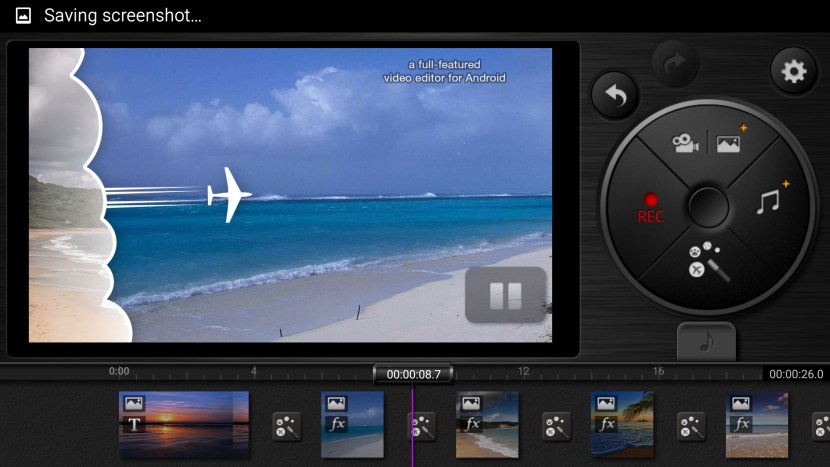Add background music with the note icon
This screenshot has width=830, height=467.
769,202
